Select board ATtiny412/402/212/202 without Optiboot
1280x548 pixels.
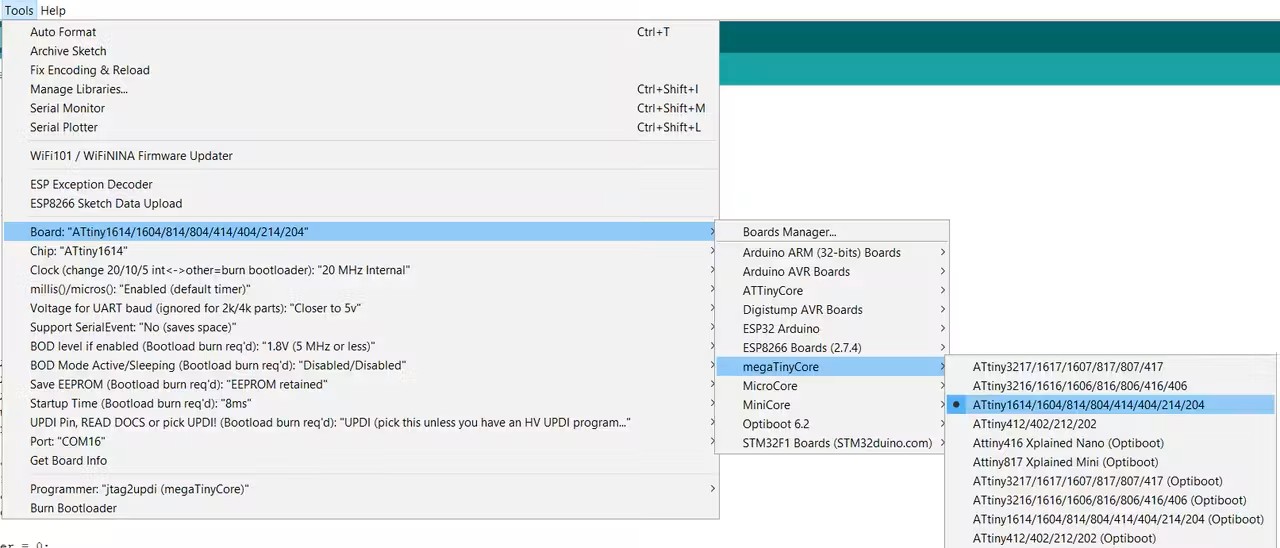(x=1111, y=424)
